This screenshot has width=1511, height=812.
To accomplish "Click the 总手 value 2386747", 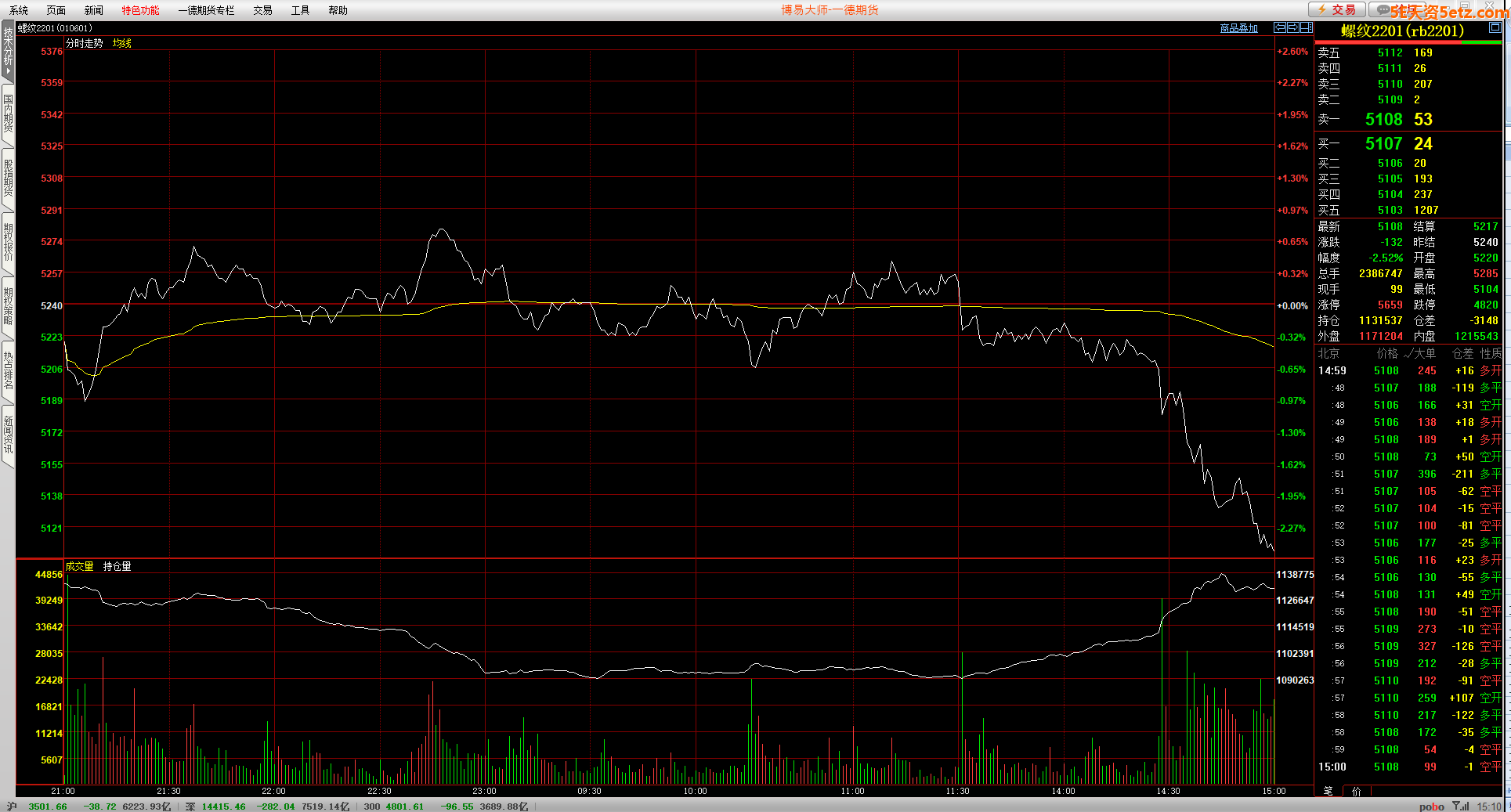I will click(1381, 273).
